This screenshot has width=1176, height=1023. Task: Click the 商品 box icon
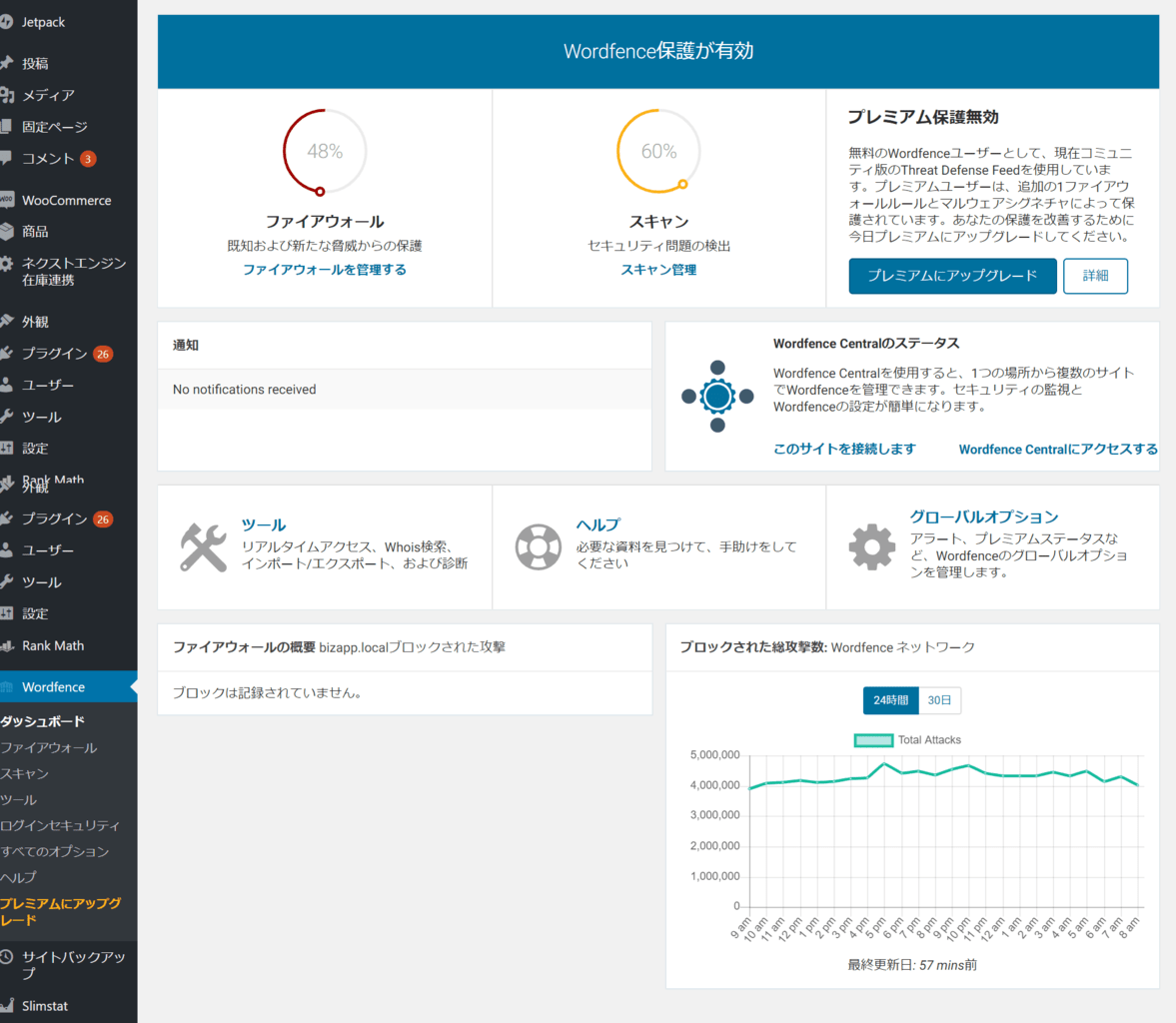[6, 231]
